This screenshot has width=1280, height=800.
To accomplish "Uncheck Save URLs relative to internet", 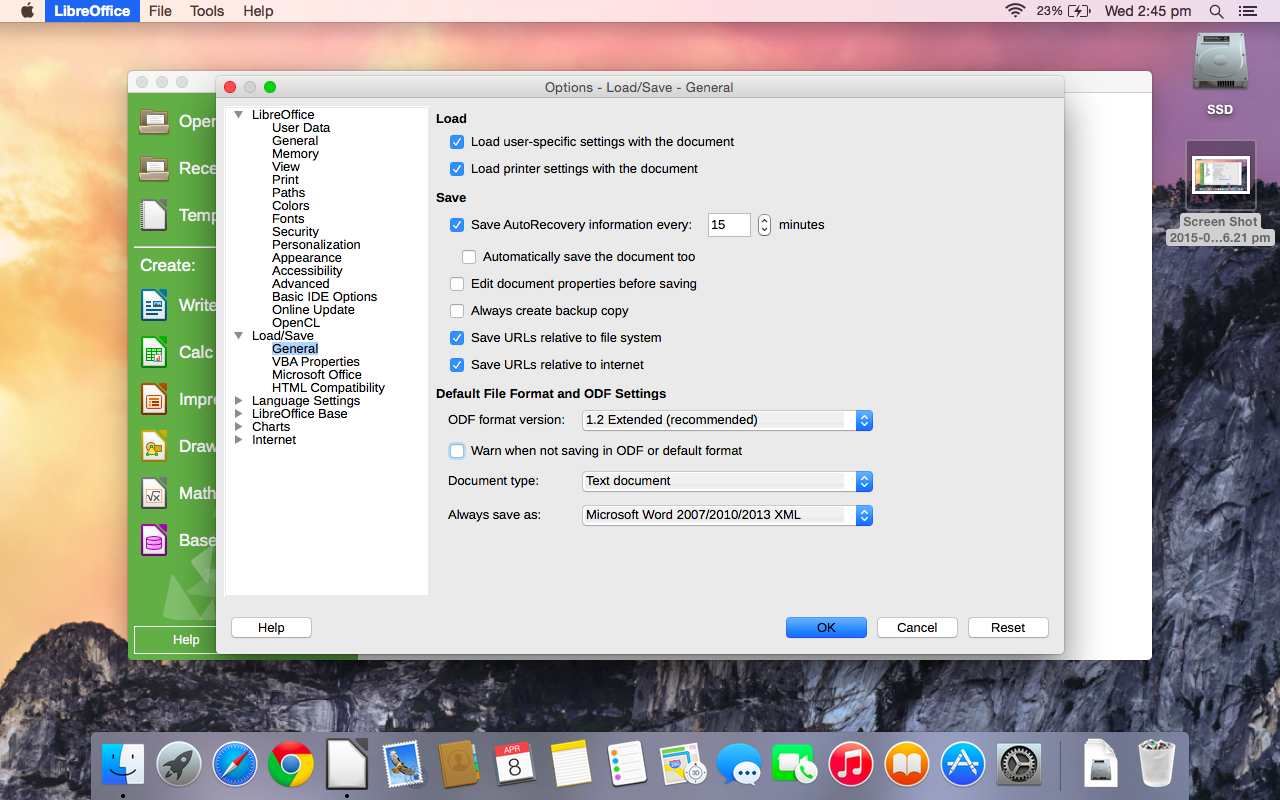I will [457, 365].
